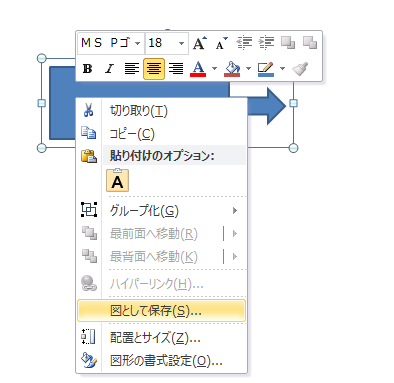Open shape fill dropdown arrow
This screenshot has height=383, width=394.
248,69
